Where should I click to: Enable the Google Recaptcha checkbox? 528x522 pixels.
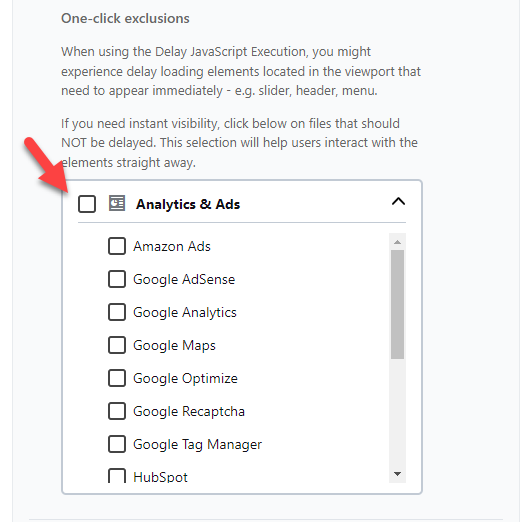[117, 411]
